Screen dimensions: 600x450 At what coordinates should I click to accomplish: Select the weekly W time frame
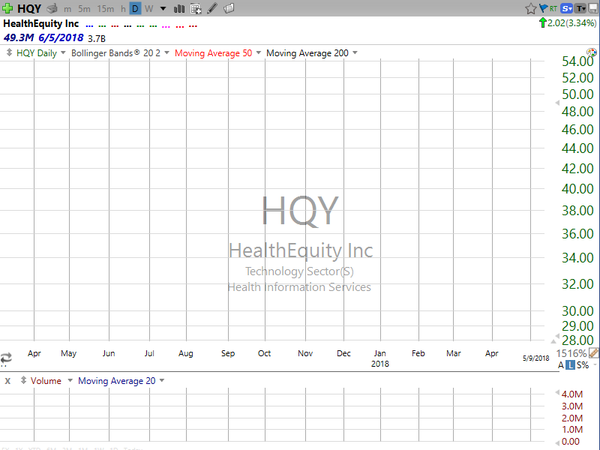(x=149, y=8)
